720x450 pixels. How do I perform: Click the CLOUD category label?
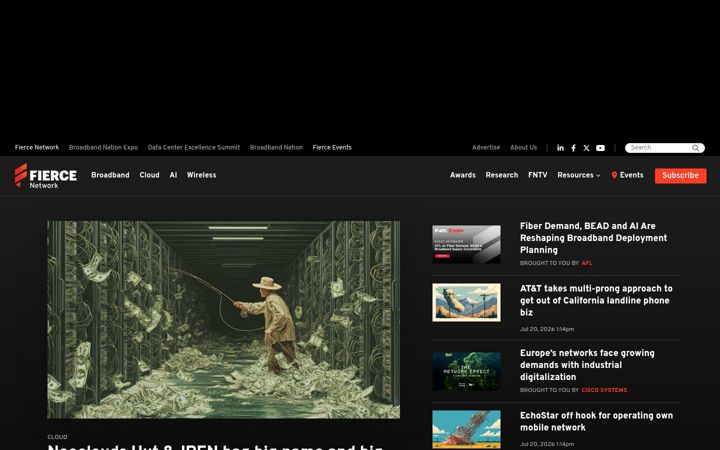click(x=57, y=437)
